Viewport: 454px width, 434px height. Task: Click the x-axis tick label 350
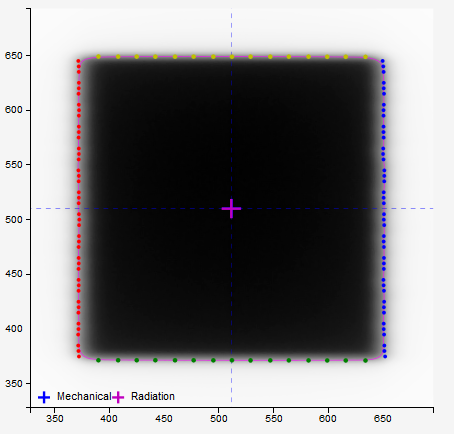[x=55, y=419]
